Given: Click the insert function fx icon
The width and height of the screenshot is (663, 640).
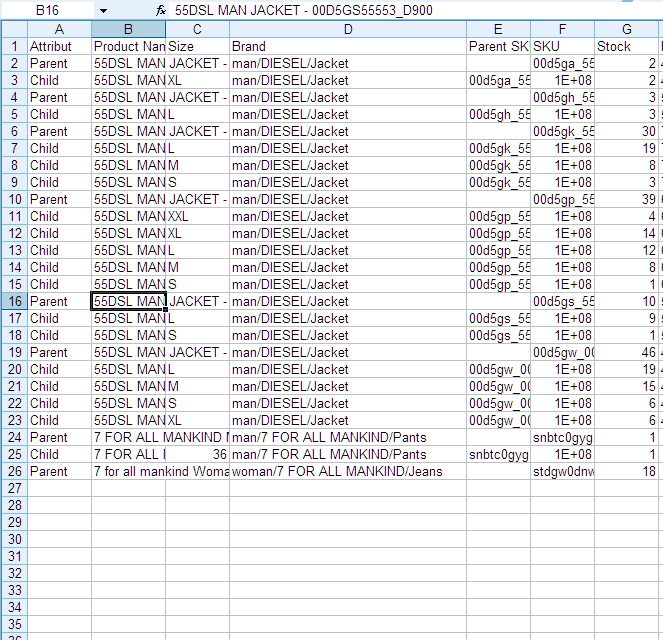Looking at the screenshot, I should 161,11.
